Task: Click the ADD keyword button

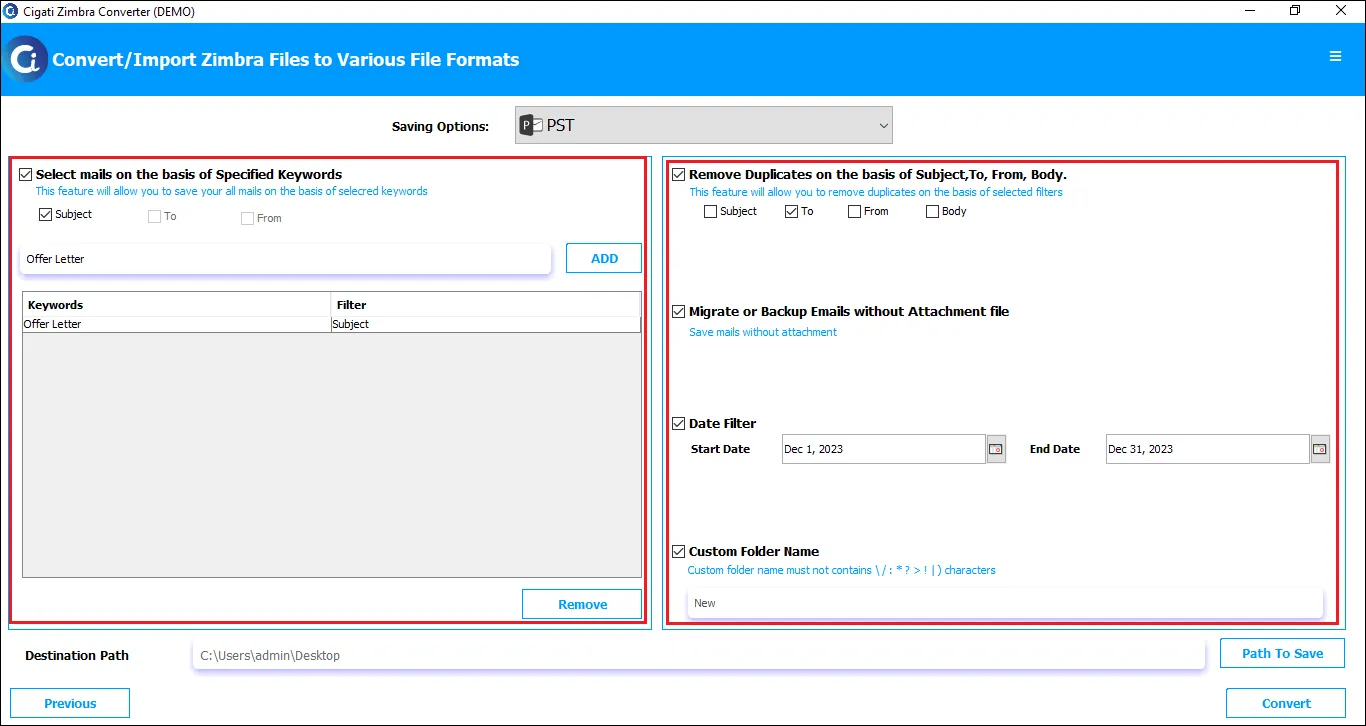Action: click(604, 258)
